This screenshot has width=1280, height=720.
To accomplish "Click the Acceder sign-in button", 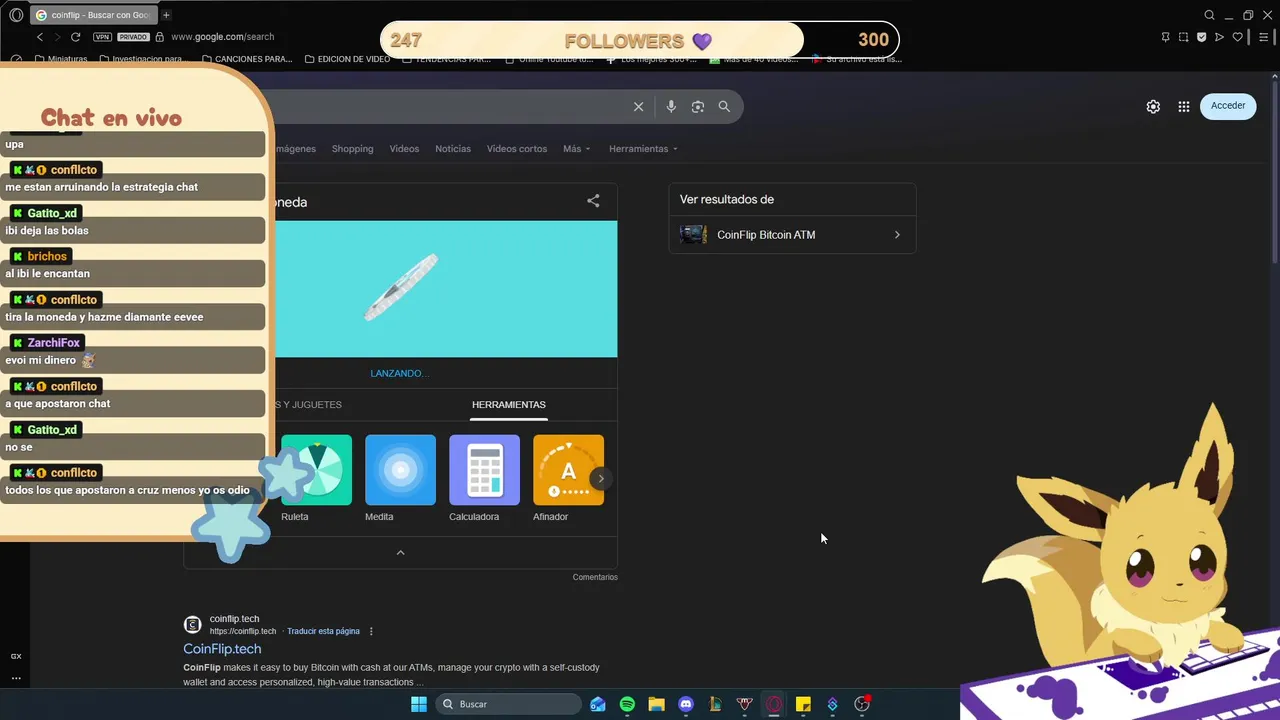I will click(x=1228, y=106).
